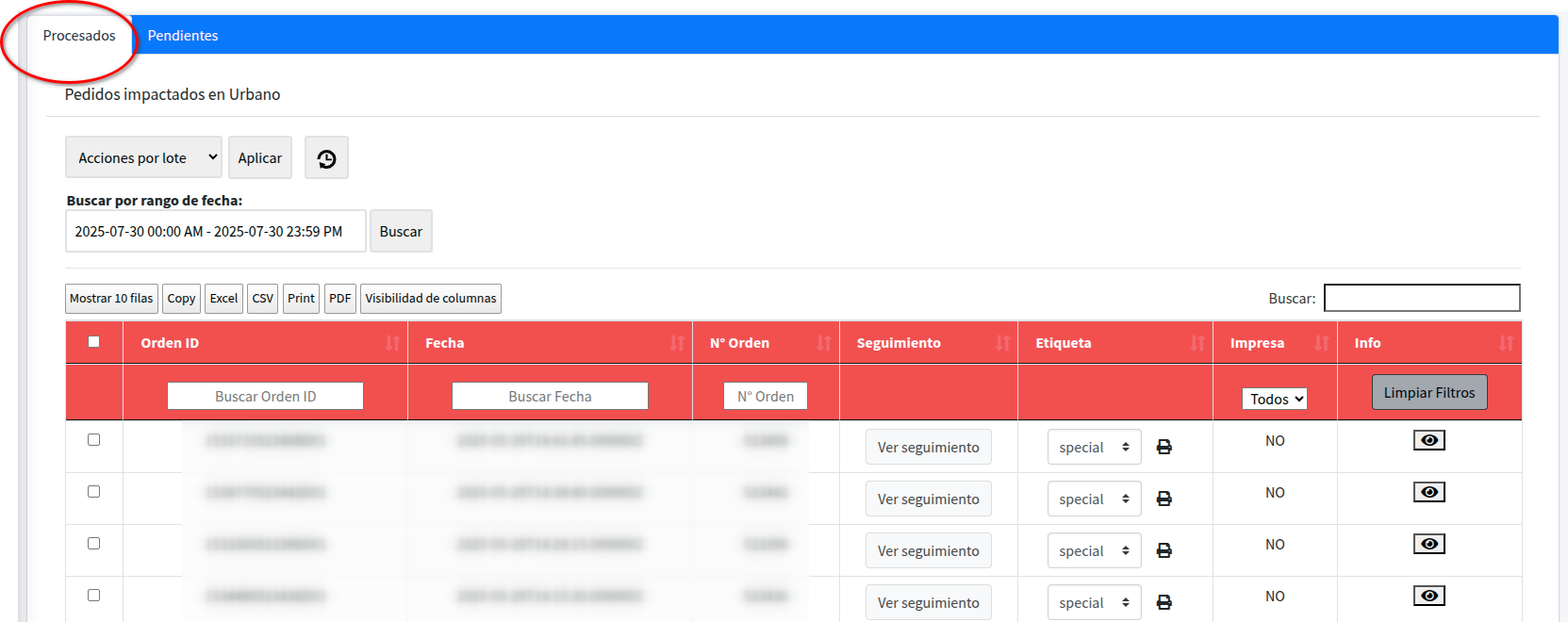Open the special label dropdown in second row

[x=1094, y=499]
